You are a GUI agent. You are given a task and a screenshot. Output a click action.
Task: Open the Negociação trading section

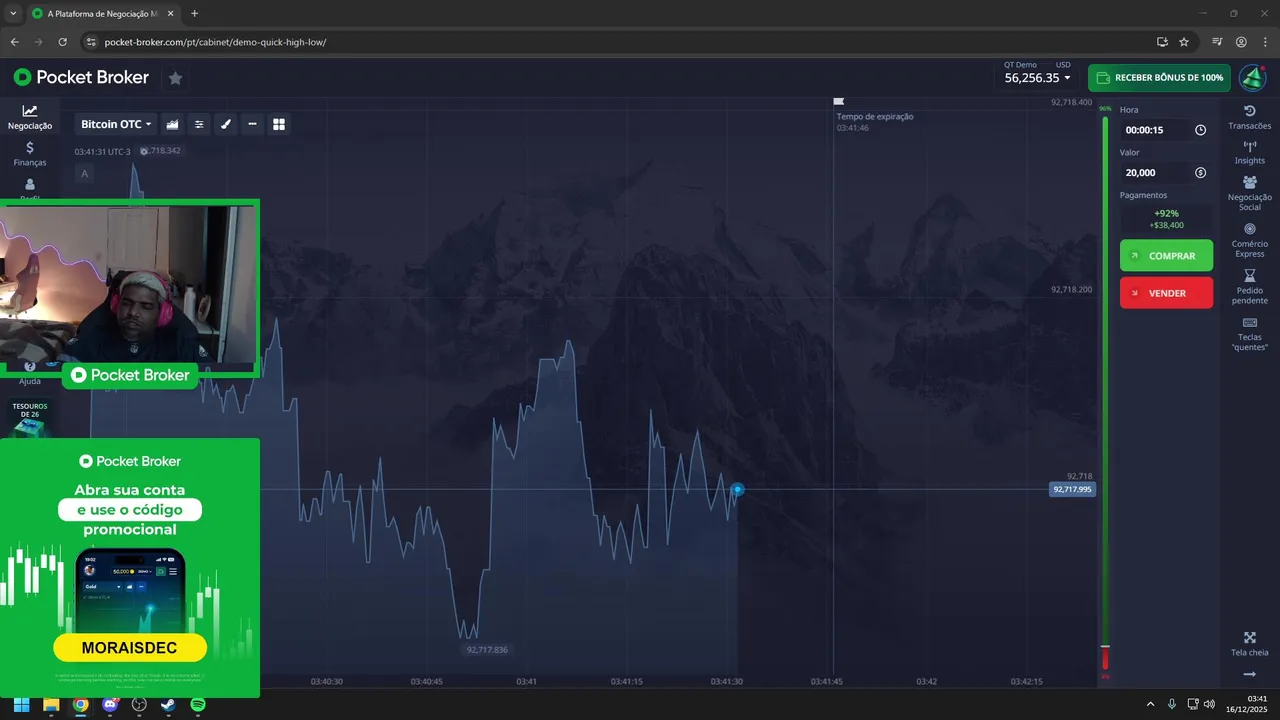[30, 117]
